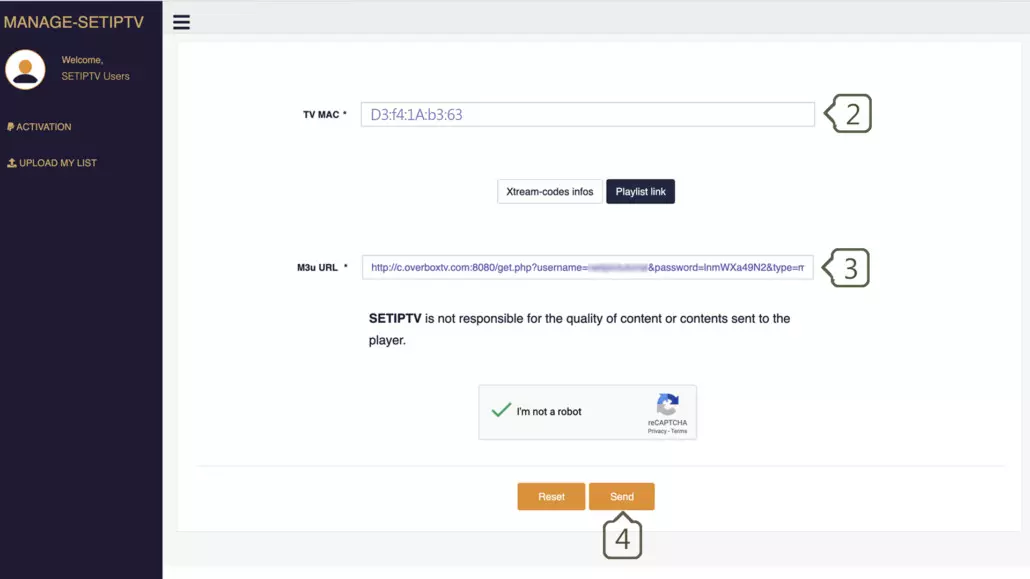Open the reCAPTCHA Privacy link
This screenshot has height=579, width=1030.
coord(656,431)
